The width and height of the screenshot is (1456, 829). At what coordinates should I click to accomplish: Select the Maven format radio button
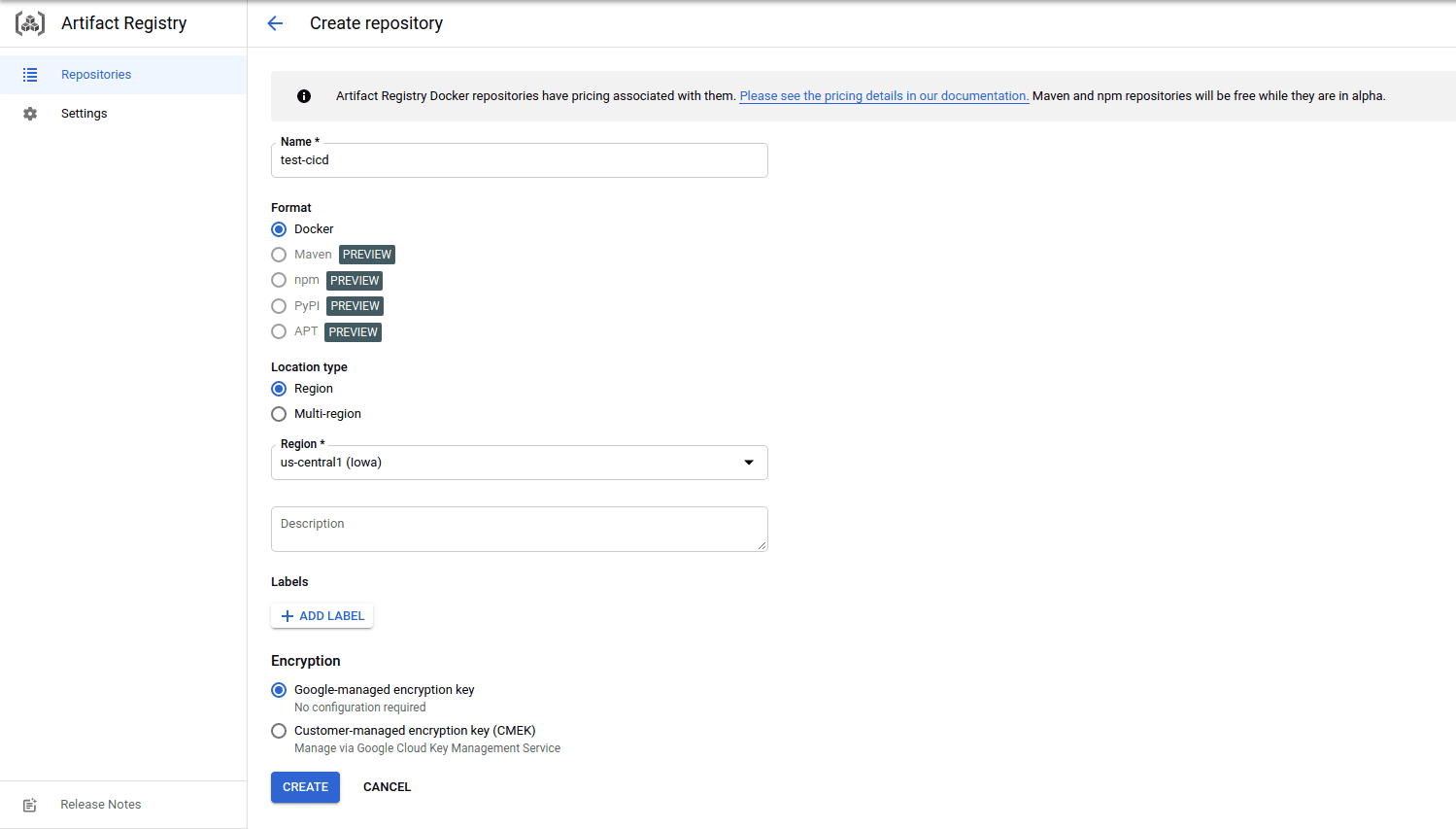(x=279, y=255)
